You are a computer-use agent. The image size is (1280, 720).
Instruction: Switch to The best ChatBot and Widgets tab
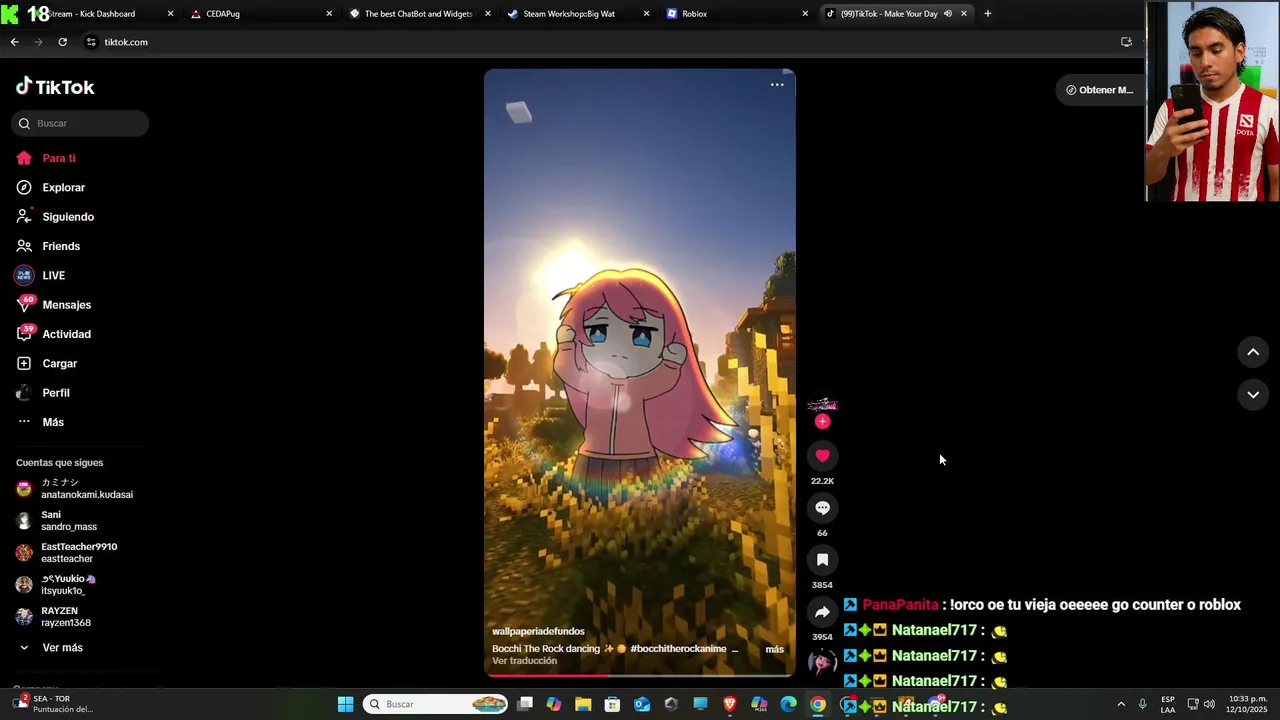point(418,14)
